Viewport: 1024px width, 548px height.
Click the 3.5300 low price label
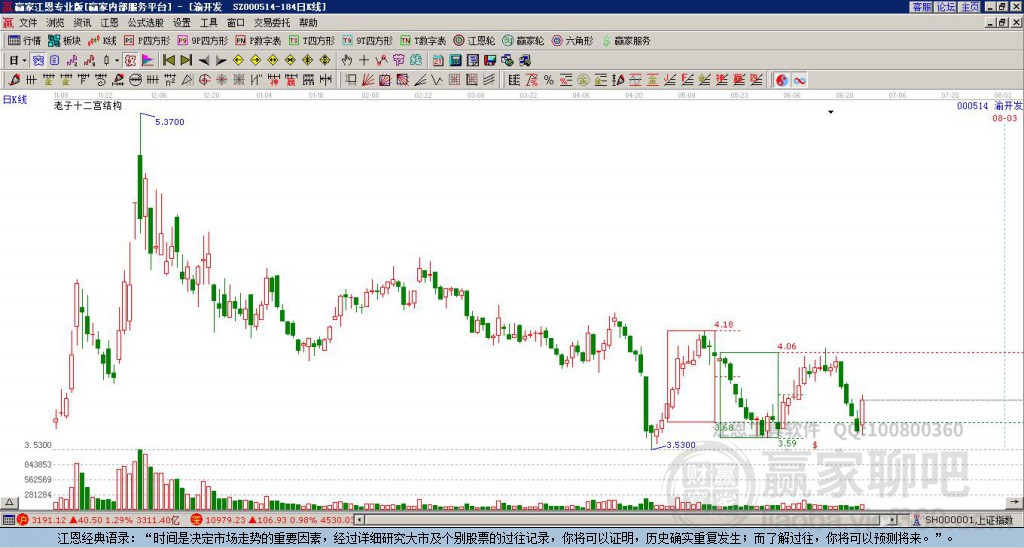pyautogui.click(x=680, y=445)
